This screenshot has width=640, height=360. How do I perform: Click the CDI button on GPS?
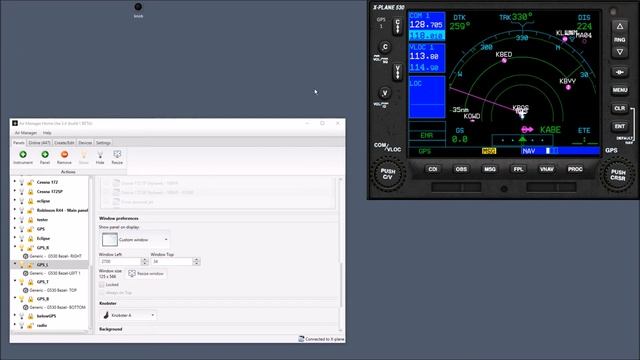coord(433,169)
